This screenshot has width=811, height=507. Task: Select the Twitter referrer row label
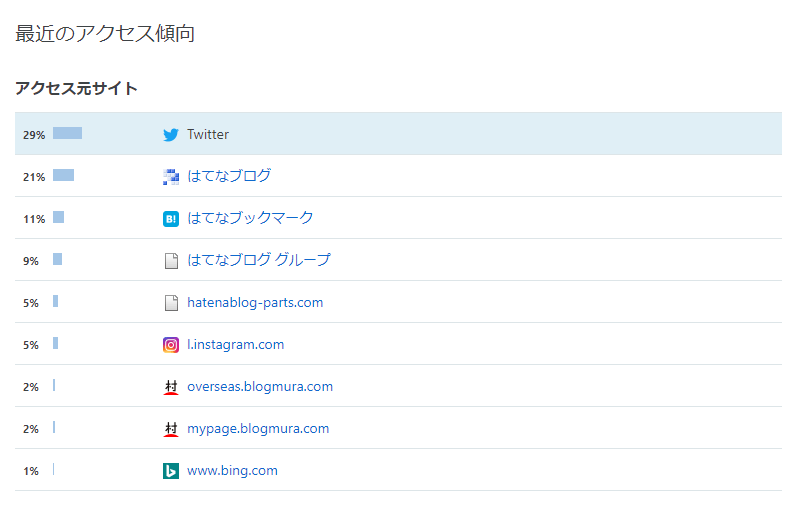(208, 135)
